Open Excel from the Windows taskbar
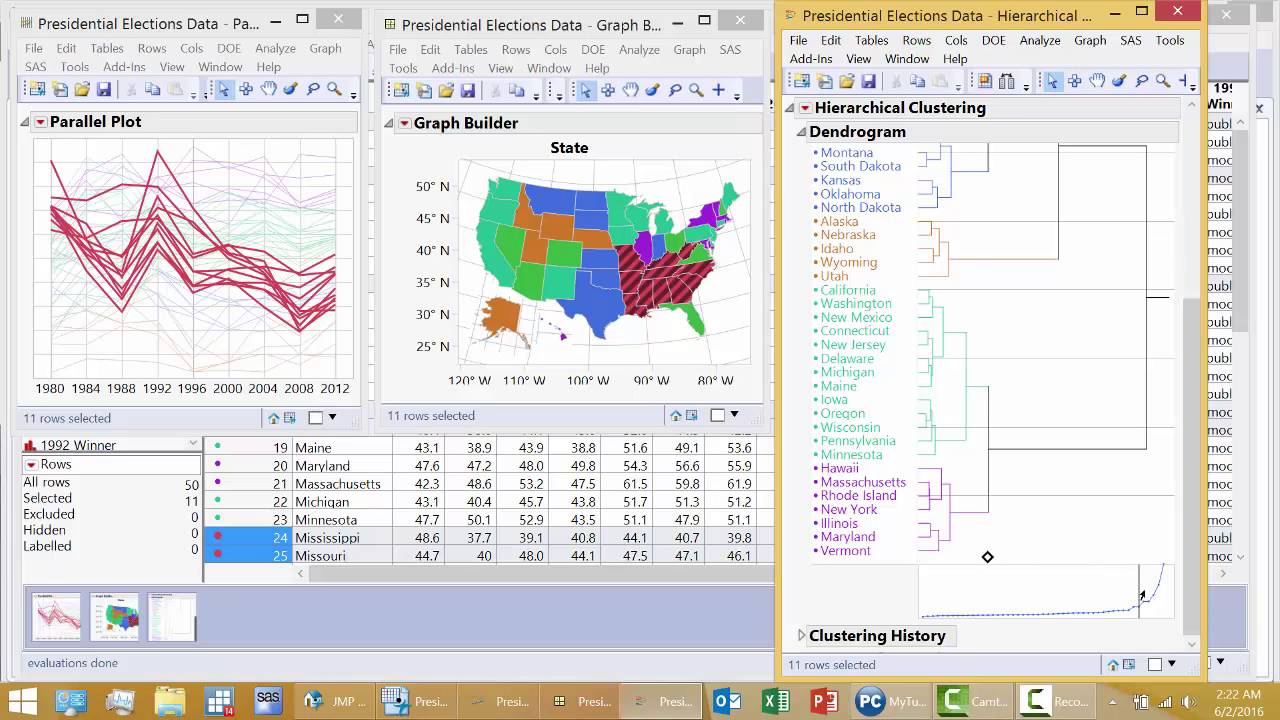This screenshot has width=1280, height=720. pos(776,701)
